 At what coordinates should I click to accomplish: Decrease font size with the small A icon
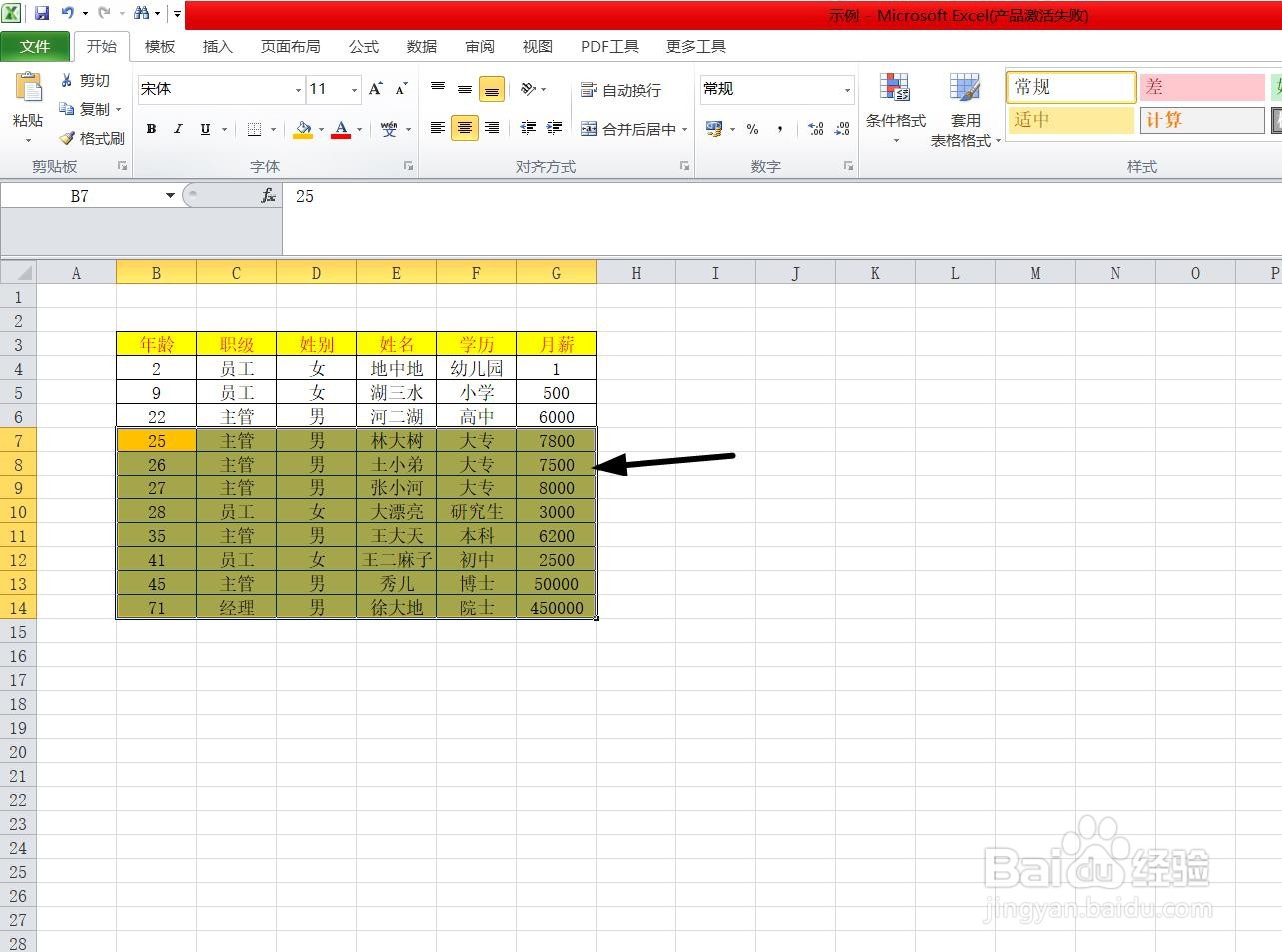[401, 89]
